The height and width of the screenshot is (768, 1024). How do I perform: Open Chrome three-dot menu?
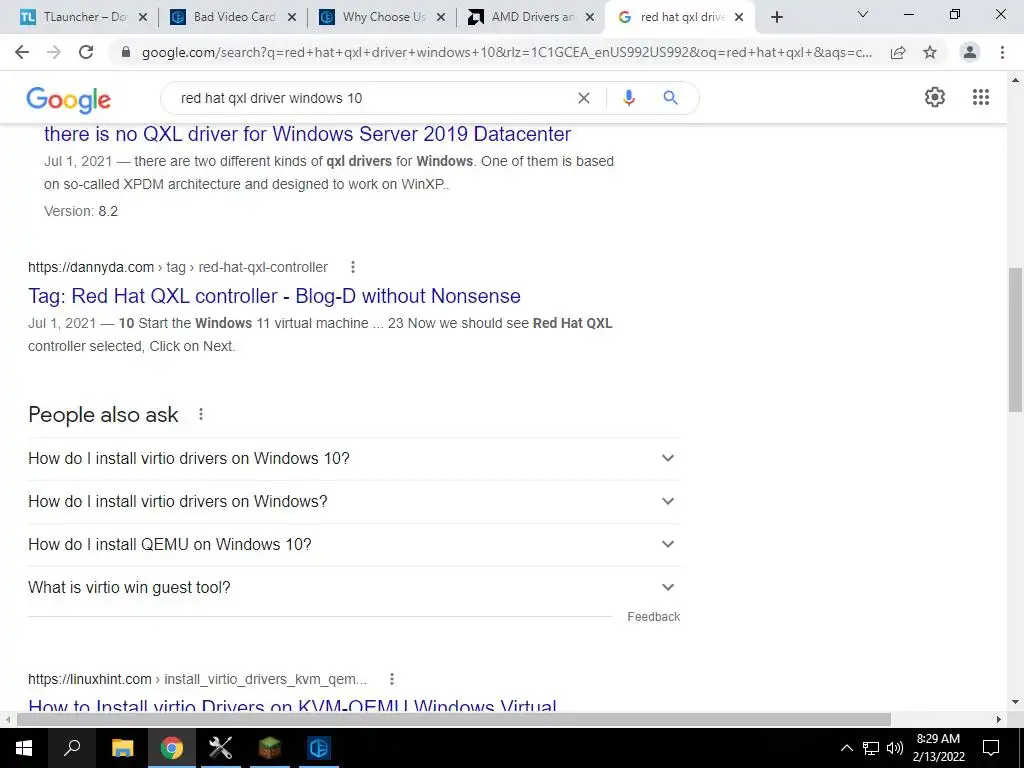pos(1002,52)
